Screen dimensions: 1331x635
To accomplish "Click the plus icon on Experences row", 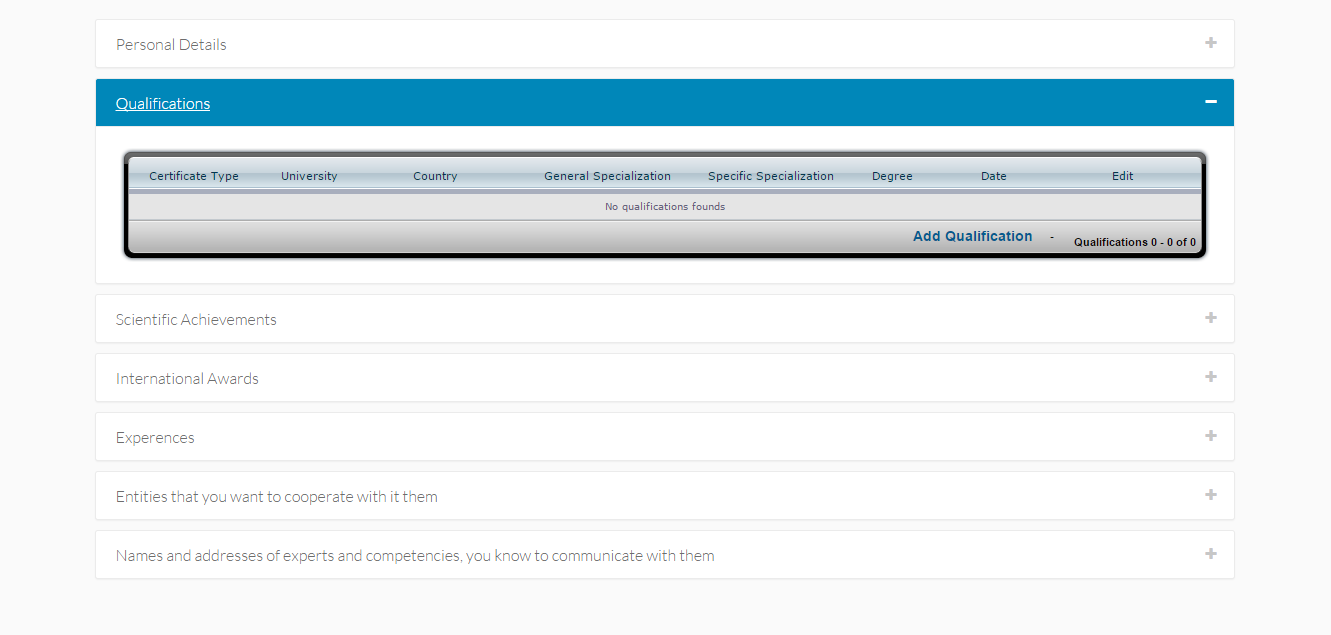I will [1210, 436].
